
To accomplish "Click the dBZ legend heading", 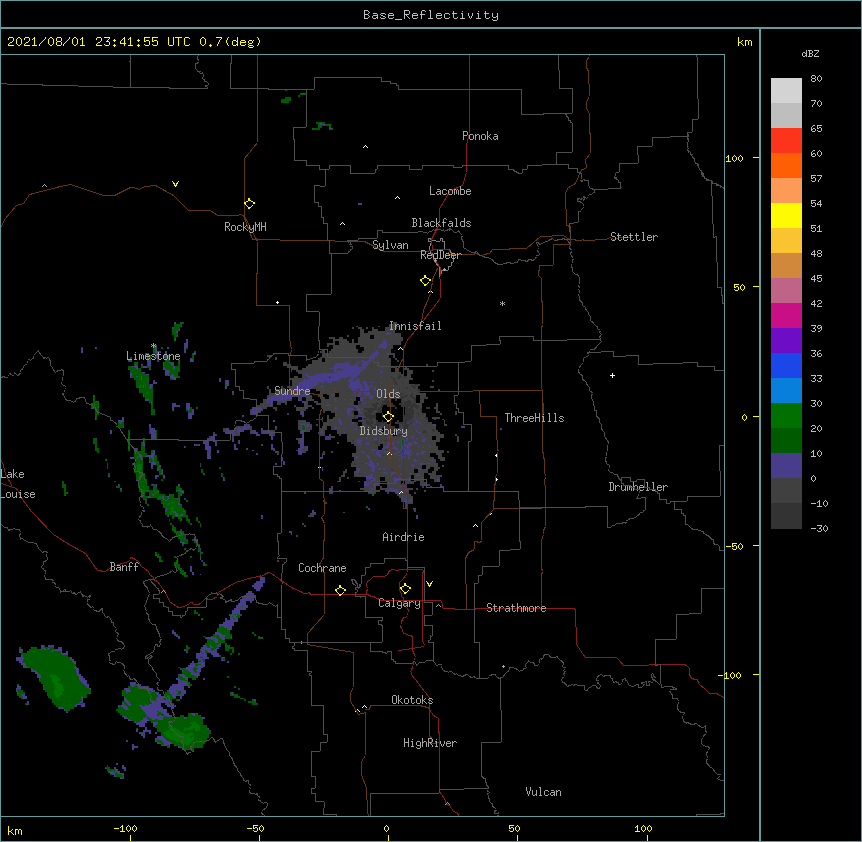I will 810,54.
